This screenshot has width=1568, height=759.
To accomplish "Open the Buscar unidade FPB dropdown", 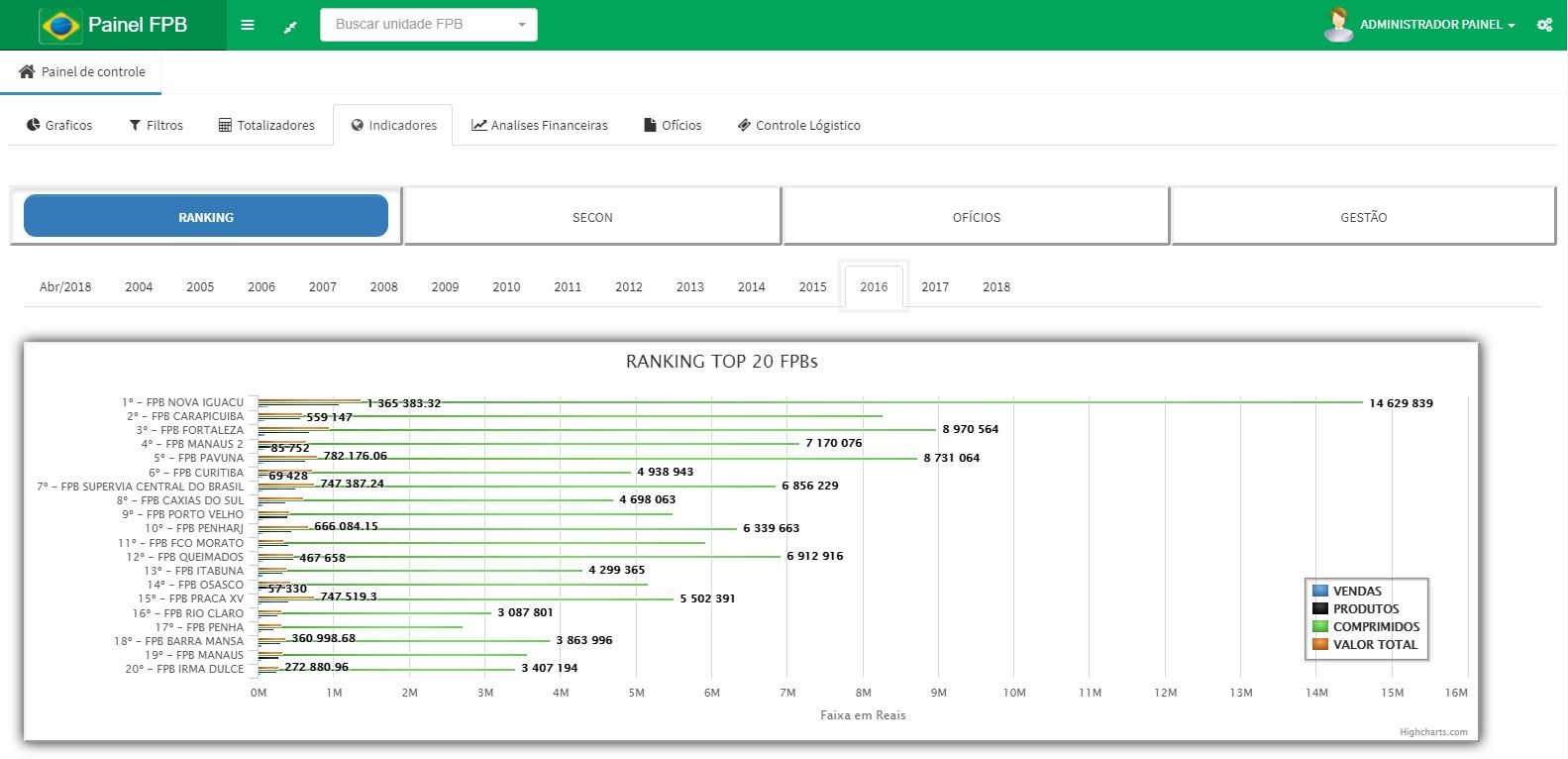I will tap(429, 25).
